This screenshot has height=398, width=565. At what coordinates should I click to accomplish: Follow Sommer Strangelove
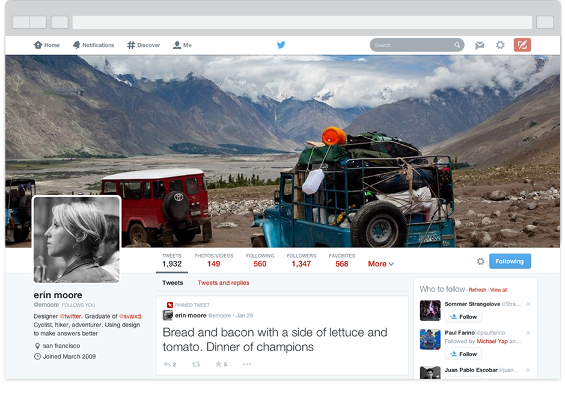[463, 317]
